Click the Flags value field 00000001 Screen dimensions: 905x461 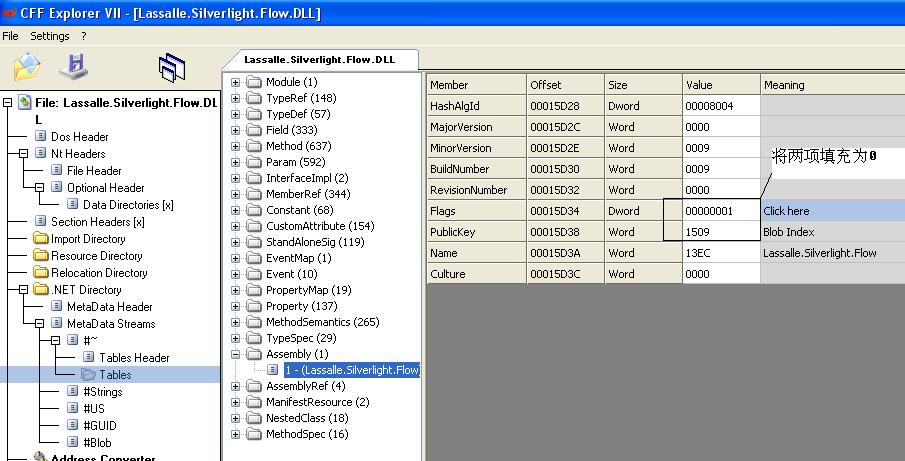721,211
